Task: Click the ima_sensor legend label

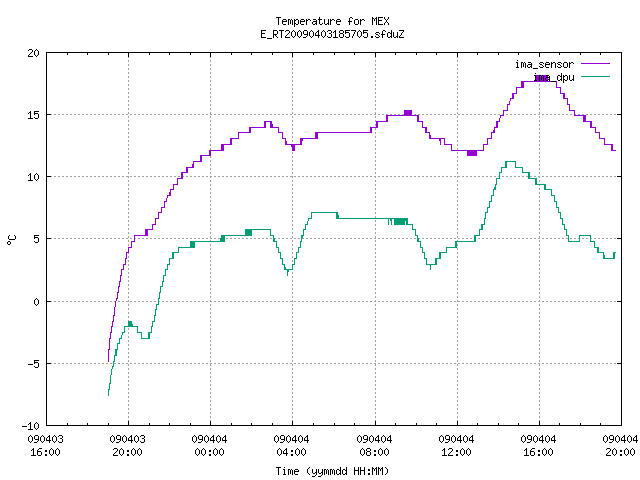Action: click(x=544, y=64)
